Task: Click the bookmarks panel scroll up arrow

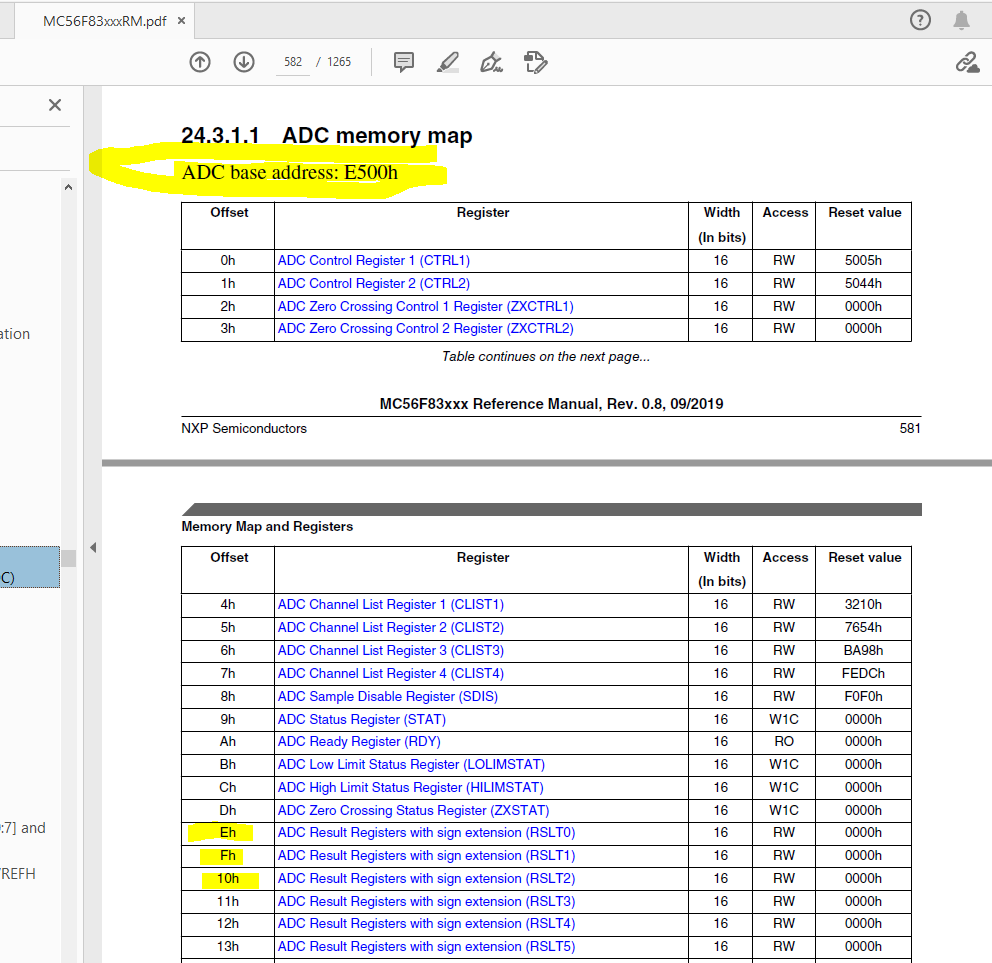Action: pos(68,187)
